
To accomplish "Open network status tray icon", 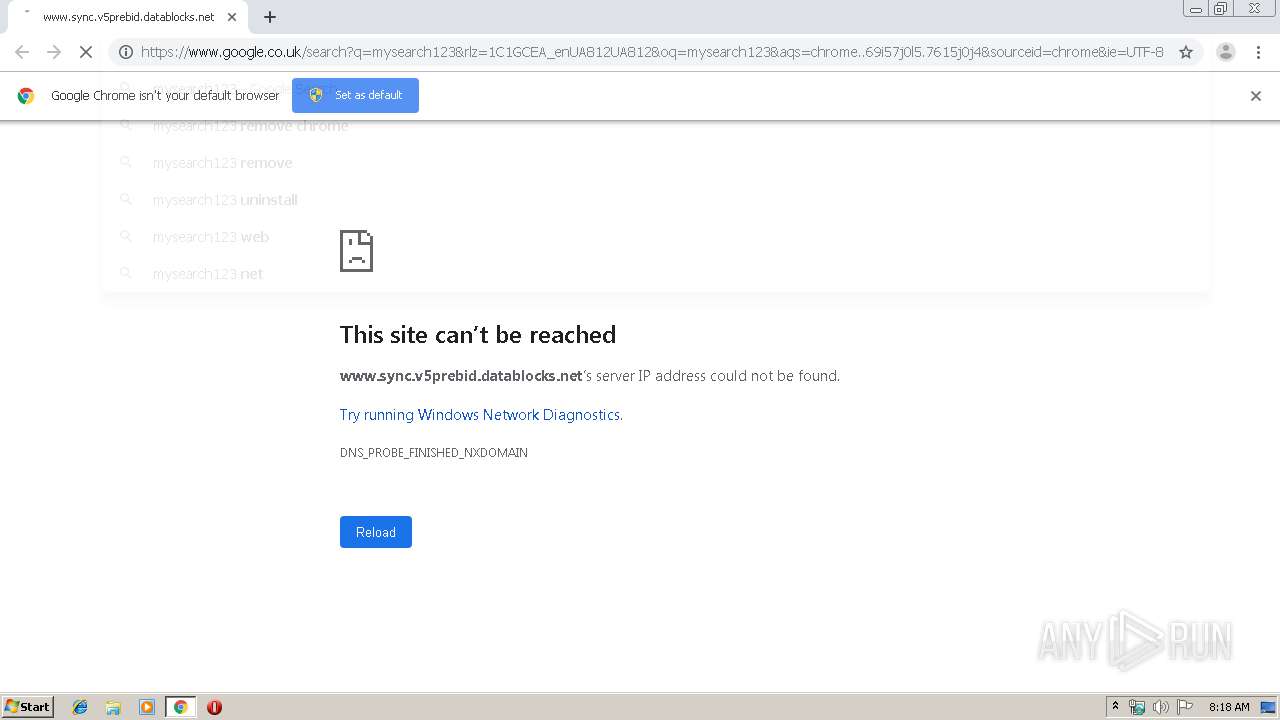I will [x=1137, y=707].
